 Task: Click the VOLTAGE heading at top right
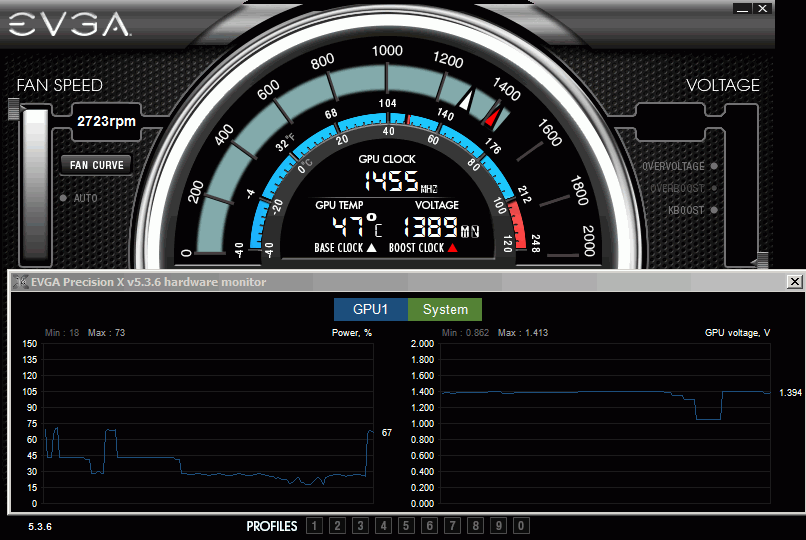[x=723, y=85]
